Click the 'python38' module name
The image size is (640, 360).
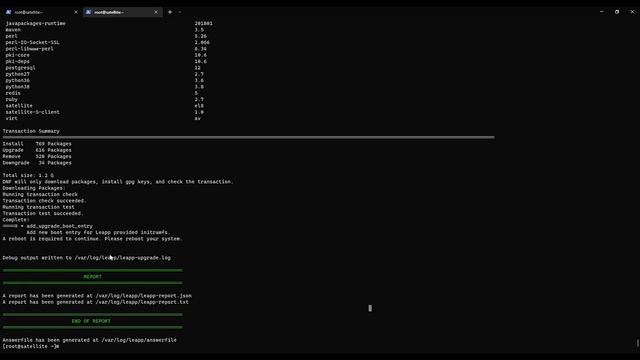[18, 87]
